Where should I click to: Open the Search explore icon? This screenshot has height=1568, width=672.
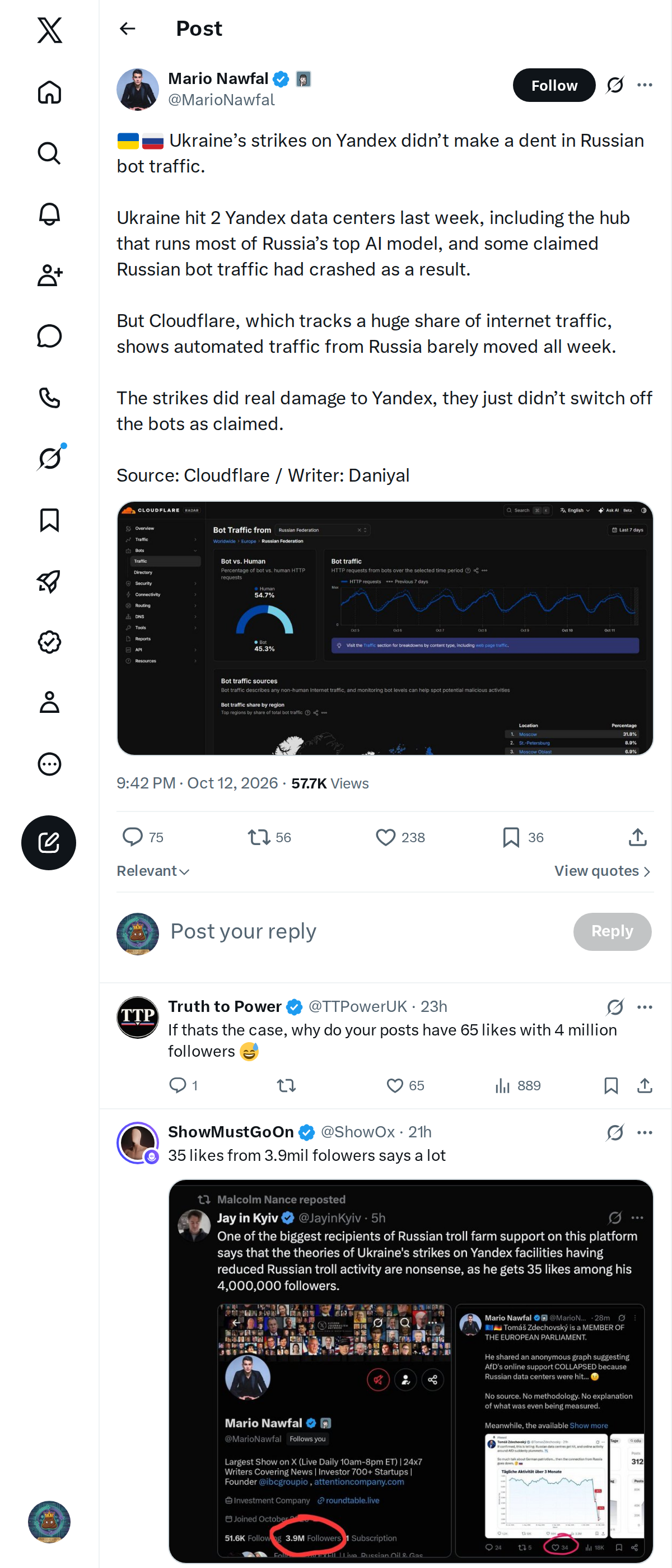[49, 153]
